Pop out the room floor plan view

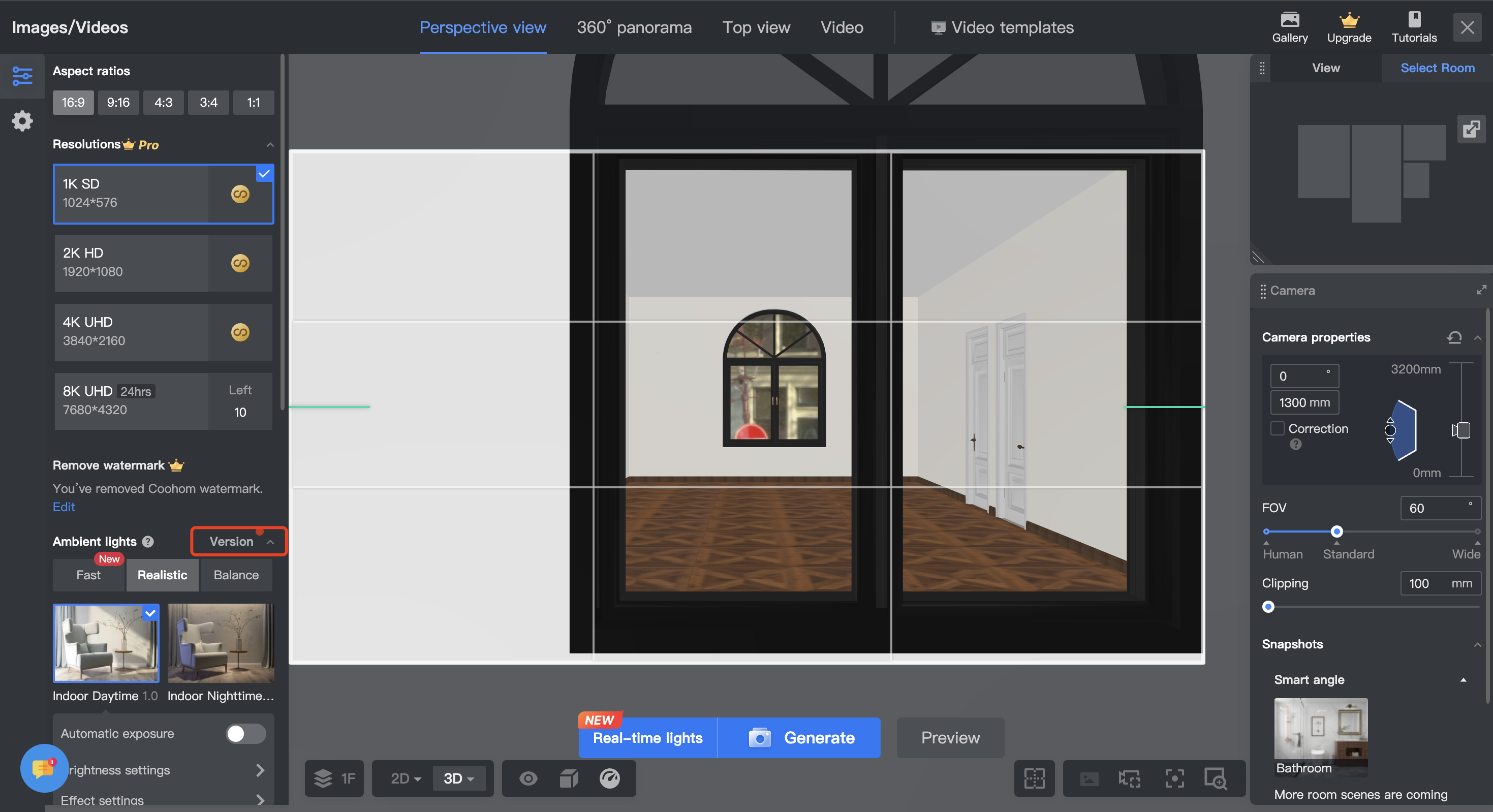pyautogui.click(x=1471, y=128)
